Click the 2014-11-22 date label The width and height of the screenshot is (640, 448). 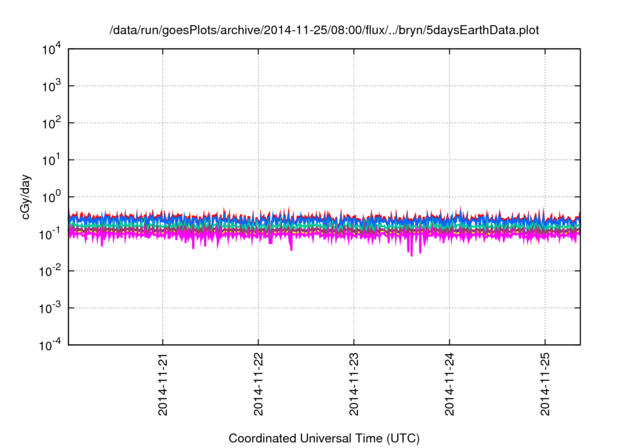tap(258, 384)
